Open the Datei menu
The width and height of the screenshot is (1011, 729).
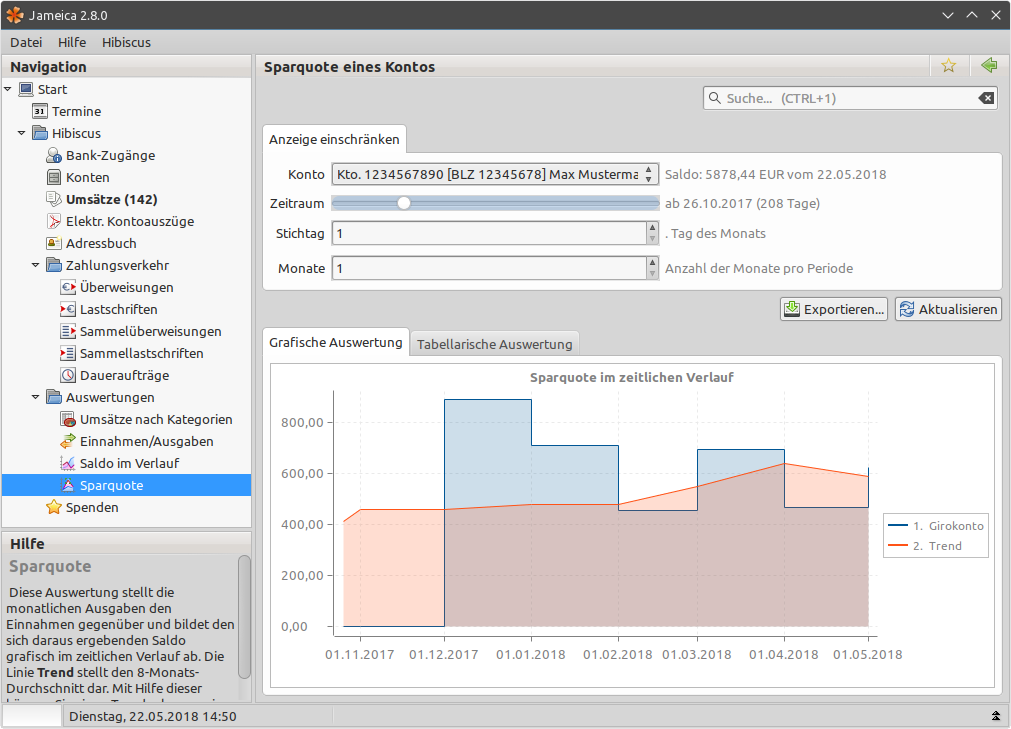pyautogui.click(x=26, y=42)
